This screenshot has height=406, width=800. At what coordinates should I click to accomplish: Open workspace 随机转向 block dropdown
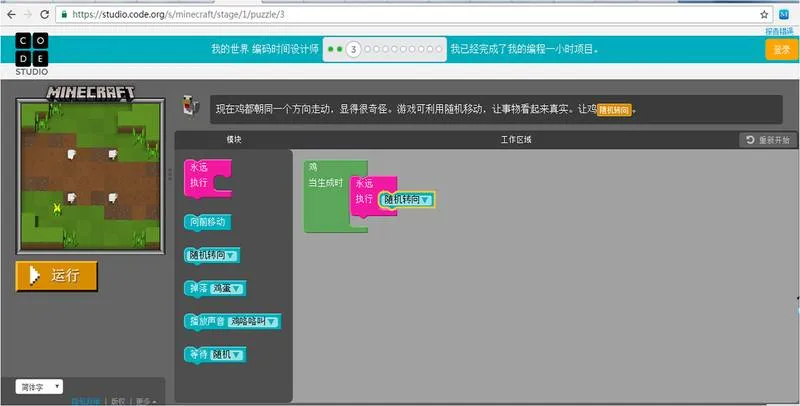pos(425,200)
